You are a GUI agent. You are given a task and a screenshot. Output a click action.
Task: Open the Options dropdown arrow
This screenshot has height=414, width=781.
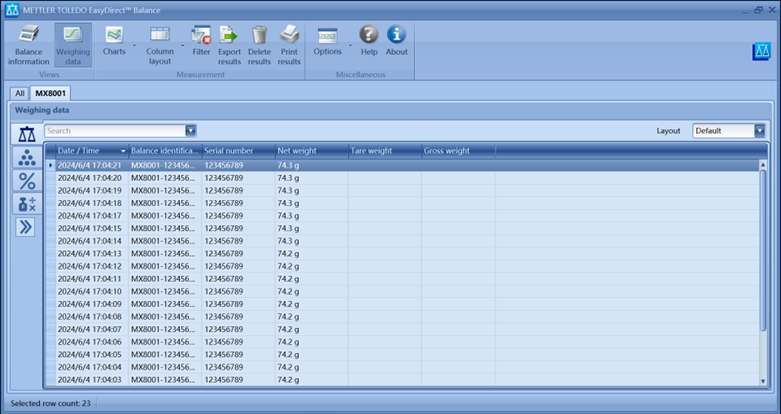(x=350, y=45)
